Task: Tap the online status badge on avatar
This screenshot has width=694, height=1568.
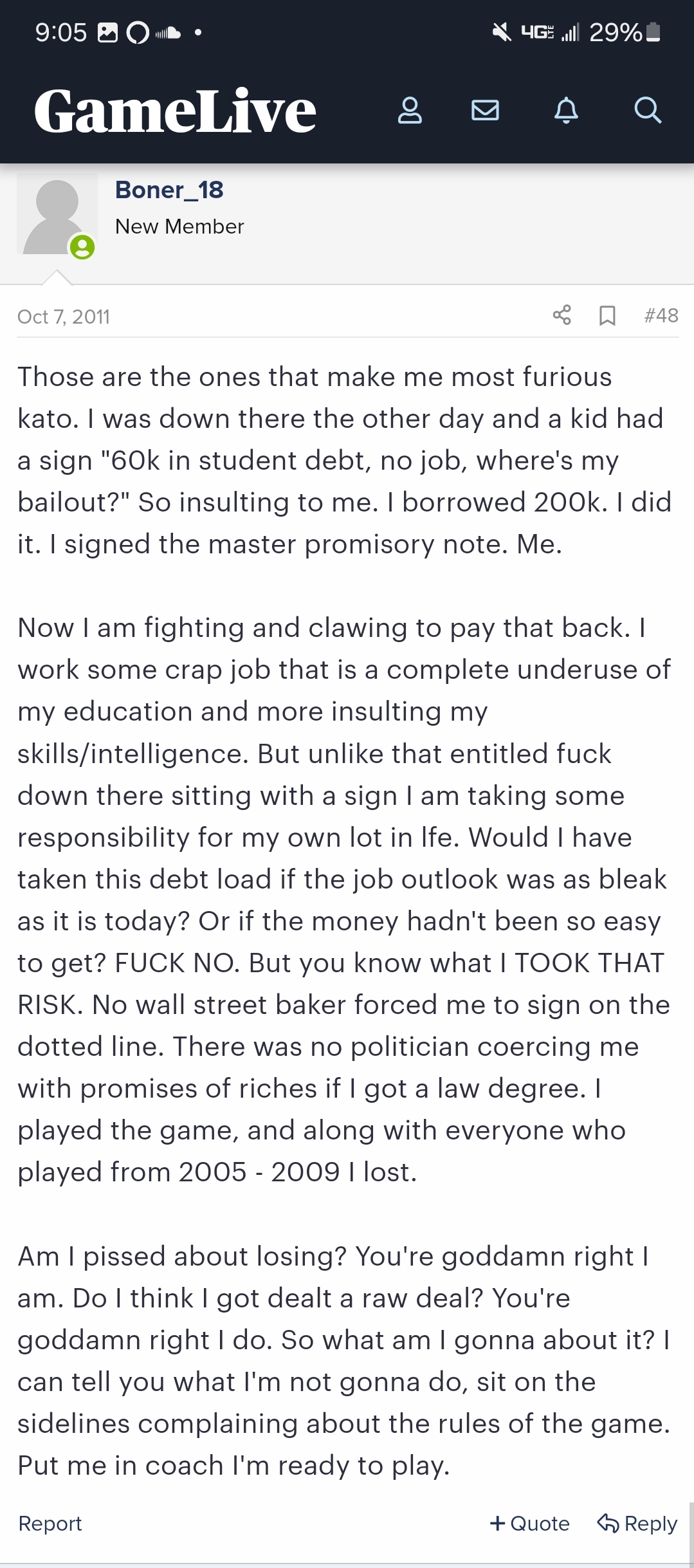Action: pyautogui.click(x=82, y=247)
